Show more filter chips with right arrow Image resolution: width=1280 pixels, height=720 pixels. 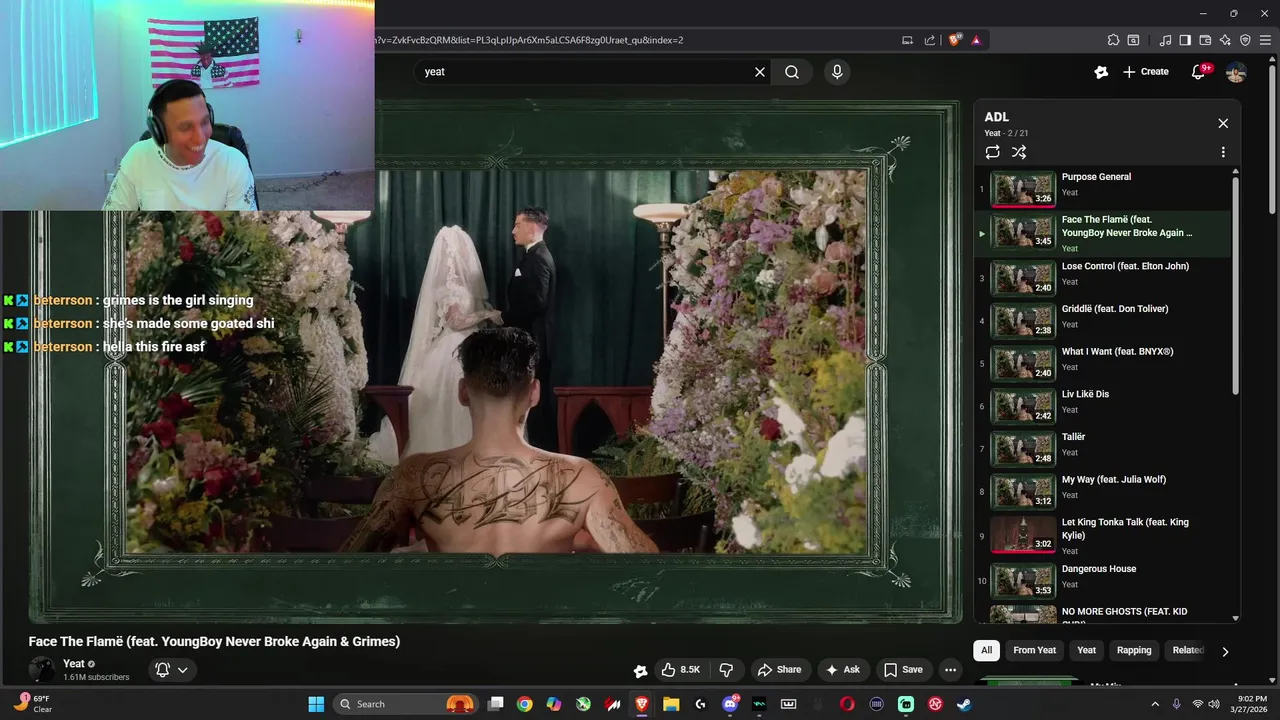(1225, 651)
